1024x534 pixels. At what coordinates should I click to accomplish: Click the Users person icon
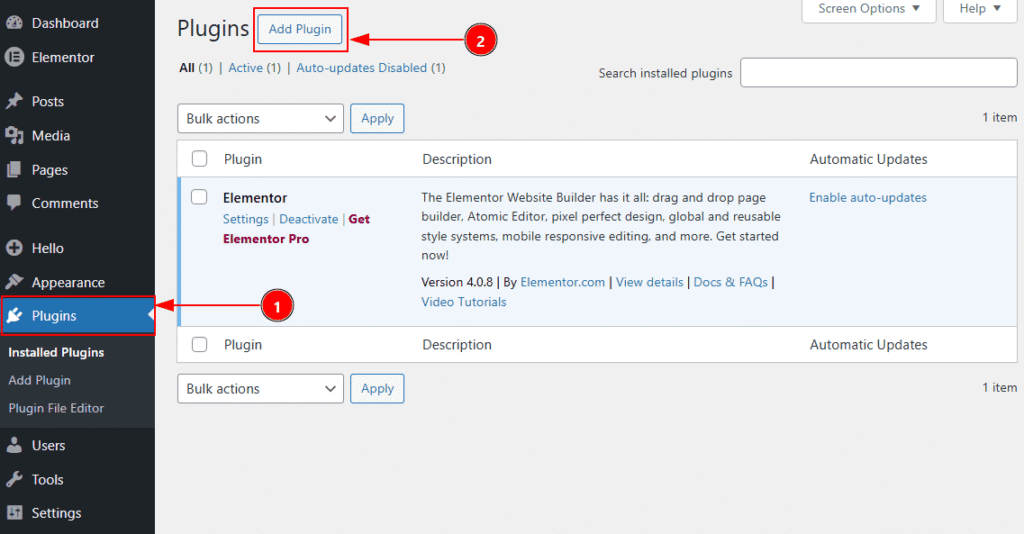(14, 445)
